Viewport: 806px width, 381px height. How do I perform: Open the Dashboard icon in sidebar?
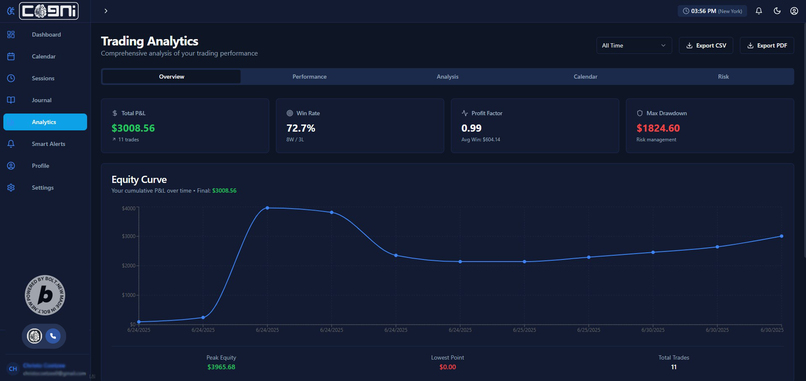click(11, 35)
